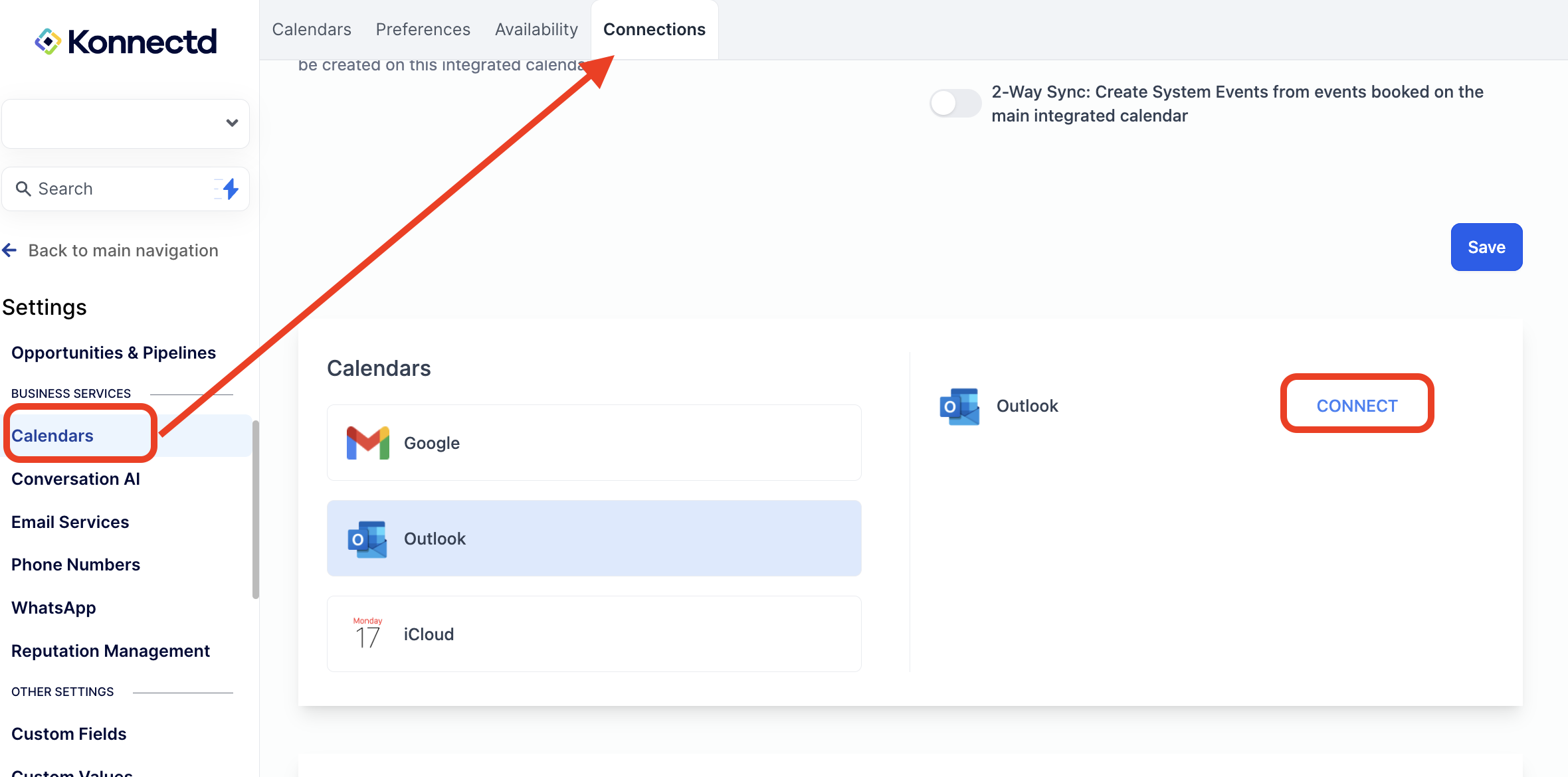Click the Konnectd logo icon
The height and width of the screenshot is (777, 1568).
[48, 41]
